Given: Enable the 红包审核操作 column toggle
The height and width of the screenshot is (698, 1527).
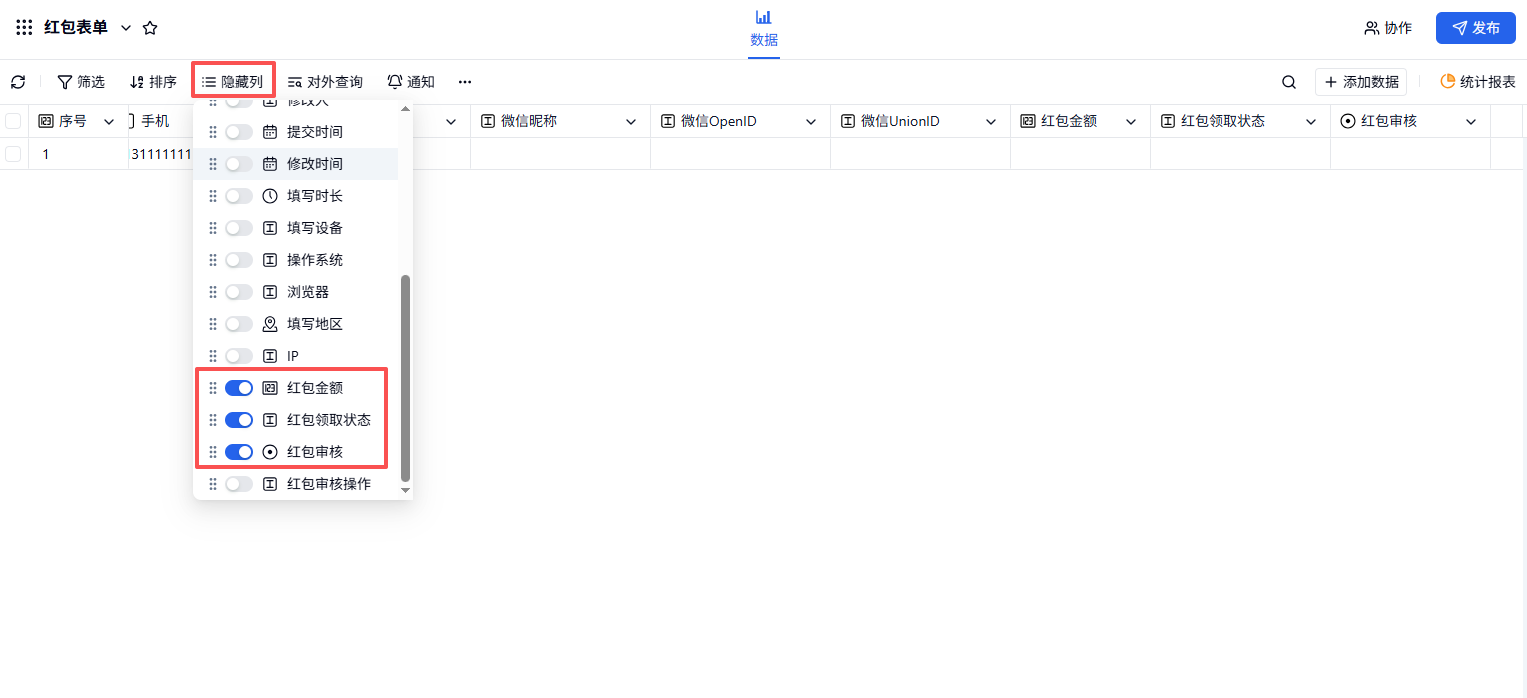Looking at the screenshot, I should coord(239,484).
